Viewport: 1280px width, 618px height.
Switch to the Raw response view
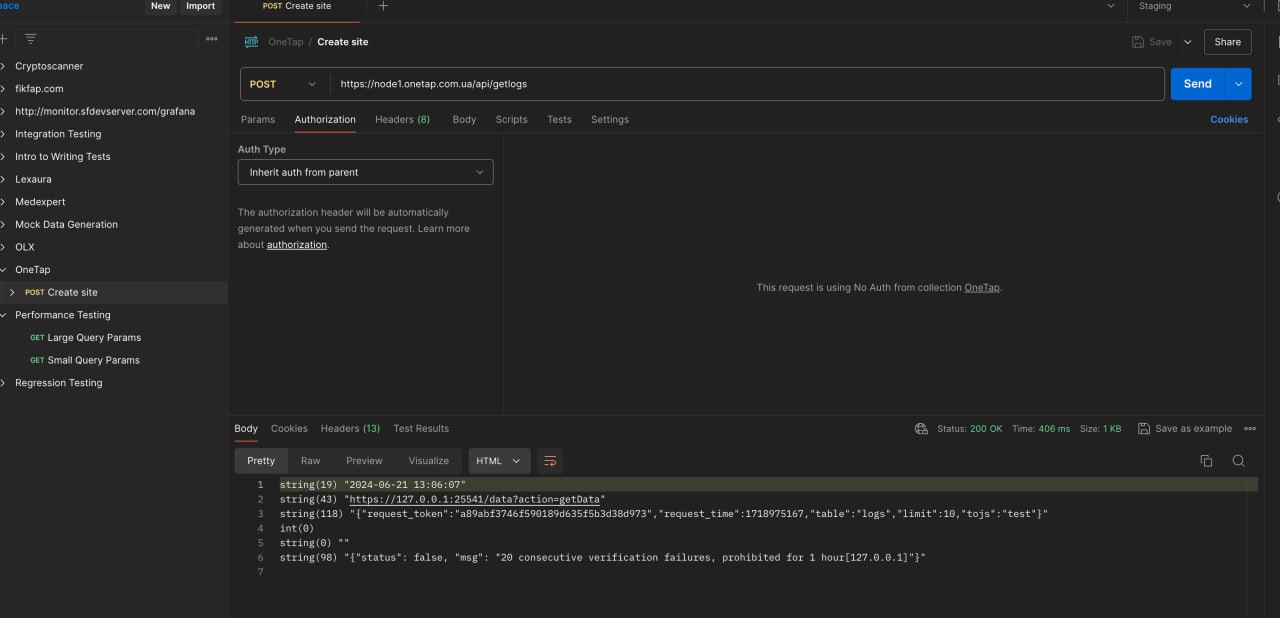click(x=310, y=461)
